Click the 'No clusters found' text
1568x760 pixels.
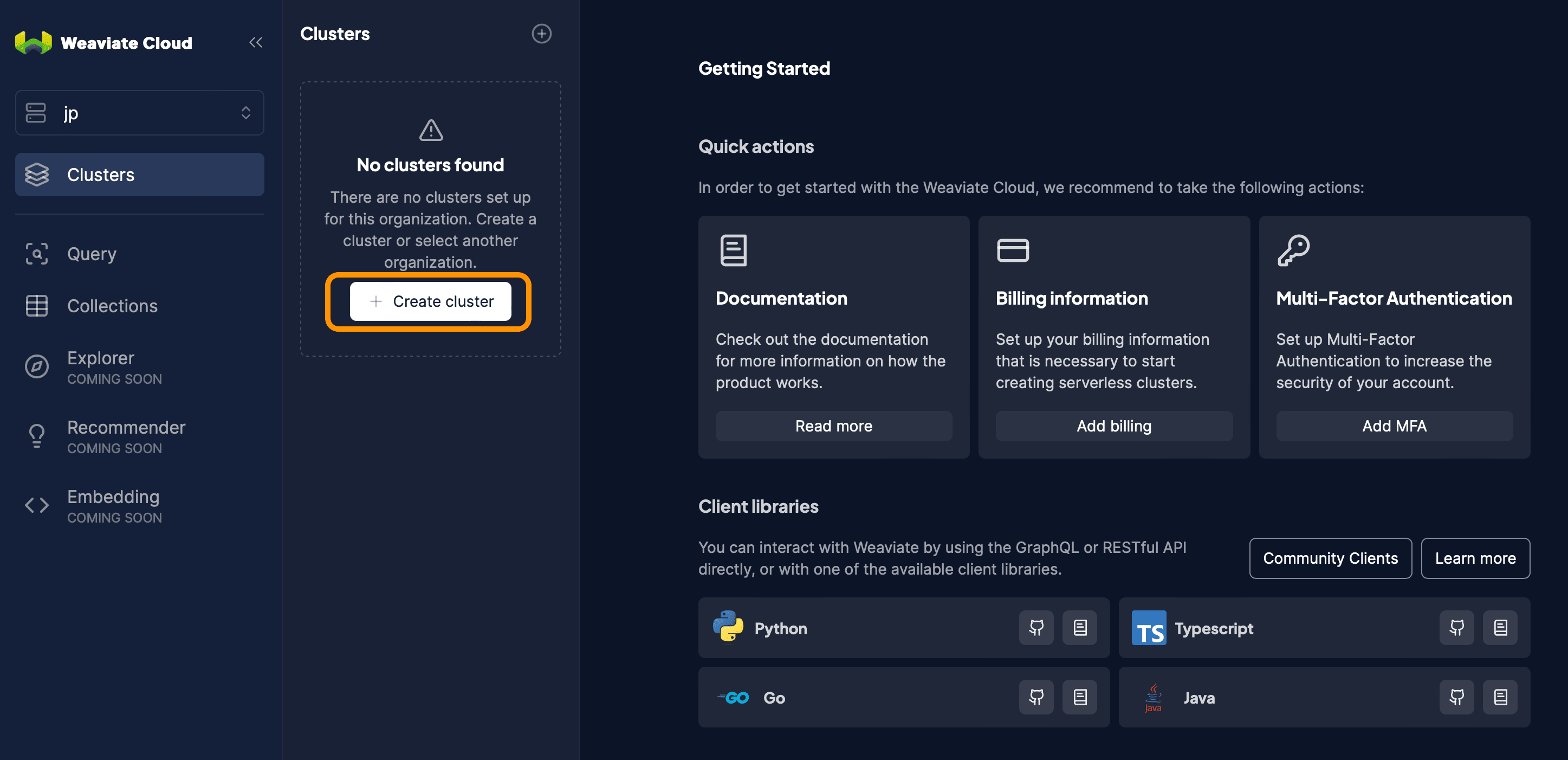pyautogui.click(x=430, y=164)
